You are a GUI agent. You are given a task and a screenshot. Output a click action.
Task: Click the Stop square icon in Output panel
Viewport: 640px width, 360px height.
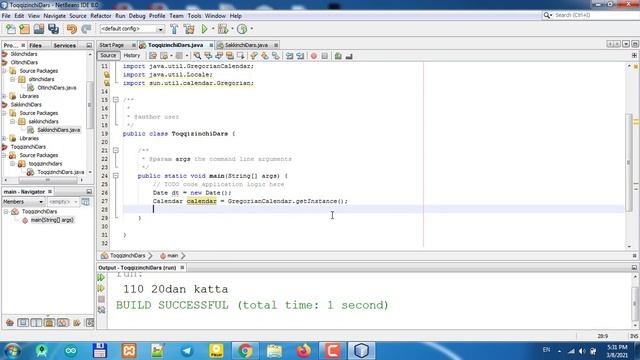101,299
